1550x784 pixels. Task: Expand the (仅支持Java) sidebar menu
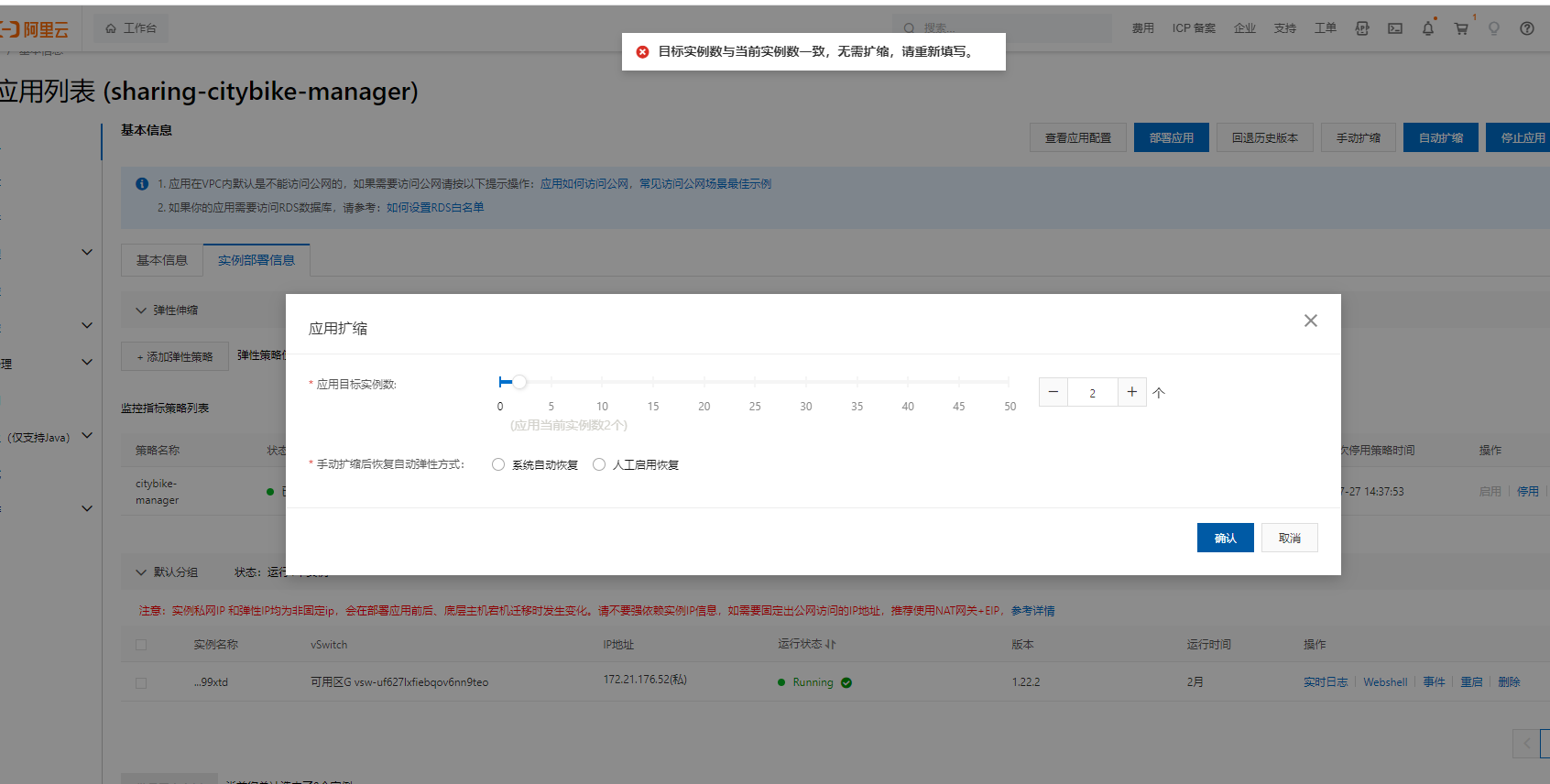[x=87, y=436]
